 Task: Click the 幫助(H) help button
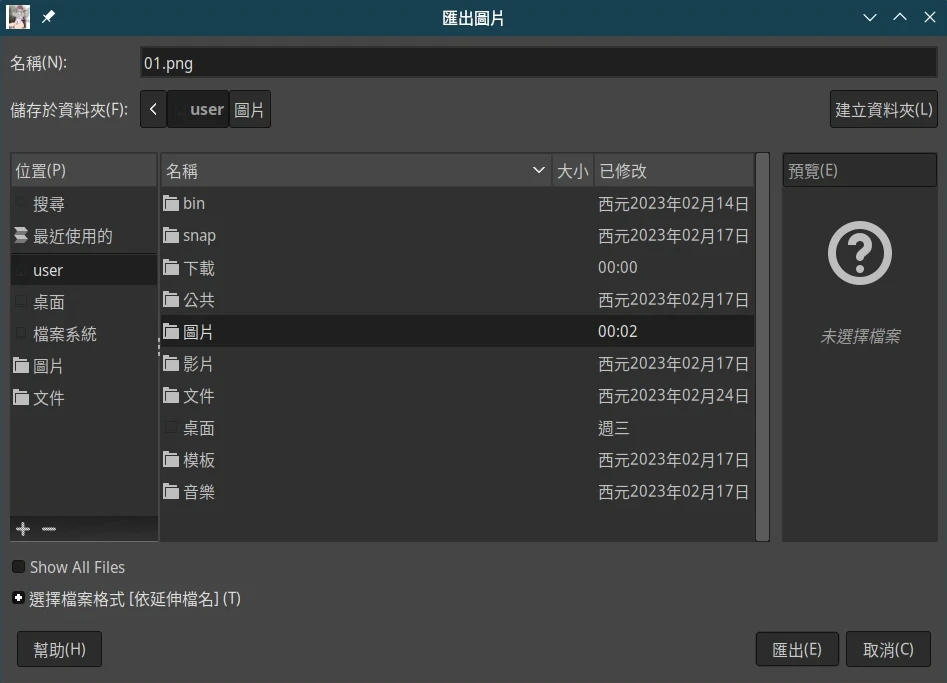[59, 649]
